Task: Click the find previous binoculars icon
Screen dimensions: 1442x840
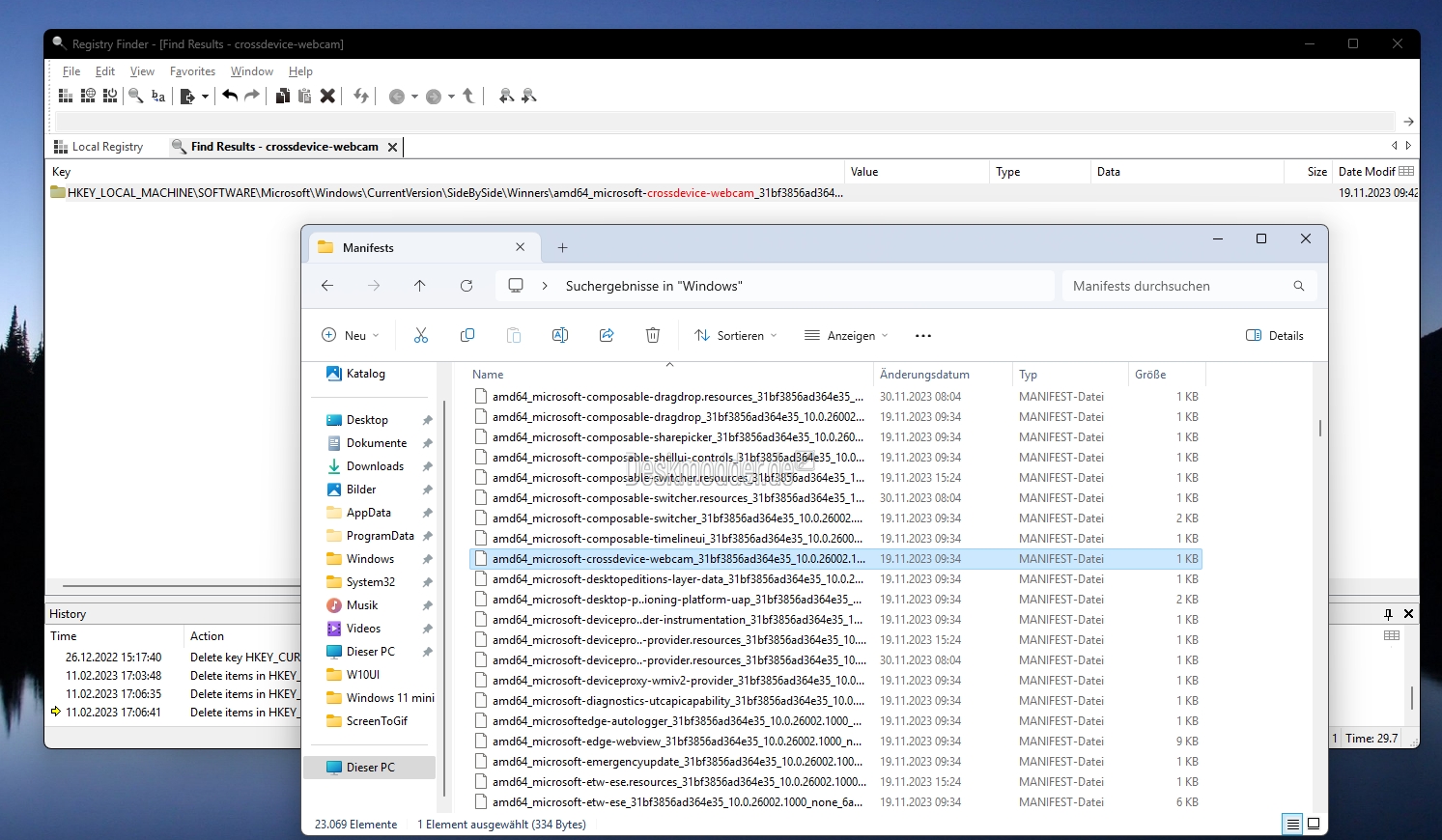Action: tap(506, 96)
